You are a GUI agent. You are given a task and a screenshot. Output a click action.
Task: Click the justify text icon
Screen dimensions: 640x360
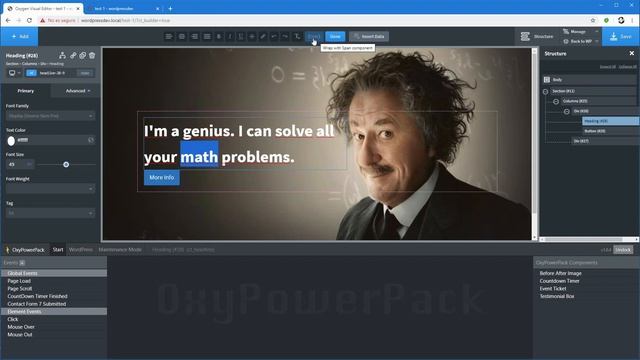click(207, 36)
